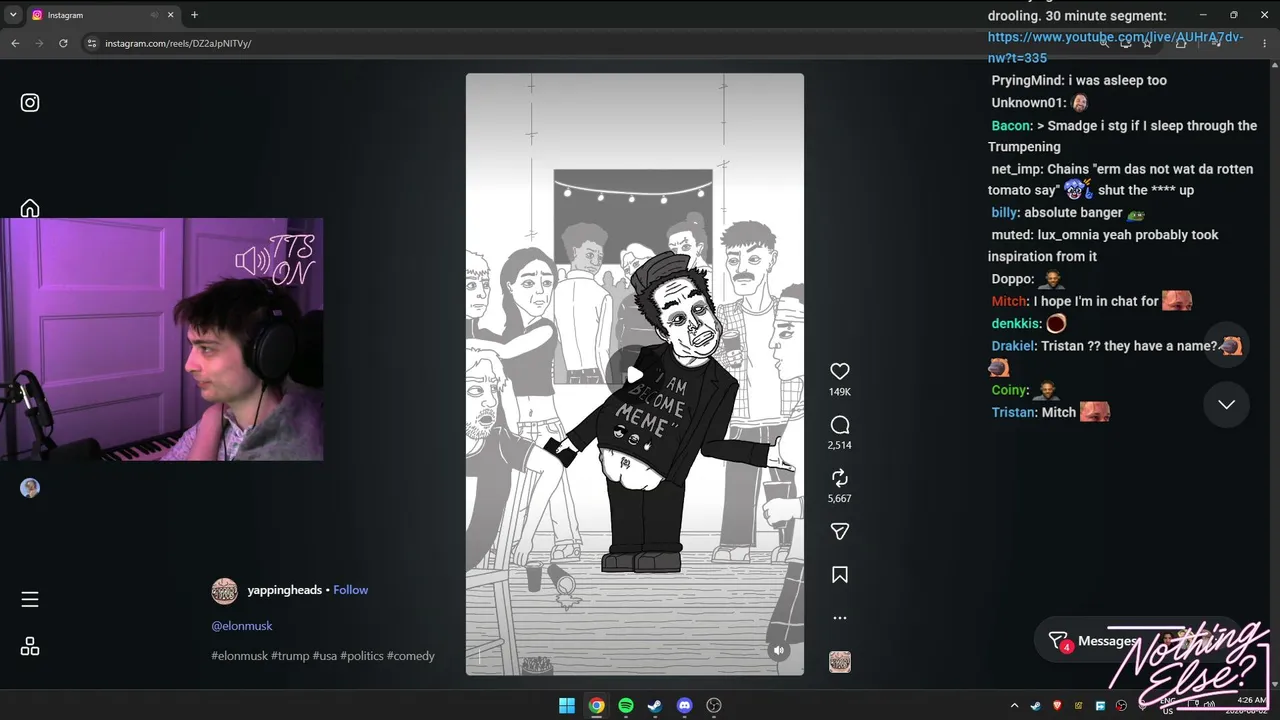Open the yappingheads profile picture
1280x720 pixels.
click(x=224, y=591)
